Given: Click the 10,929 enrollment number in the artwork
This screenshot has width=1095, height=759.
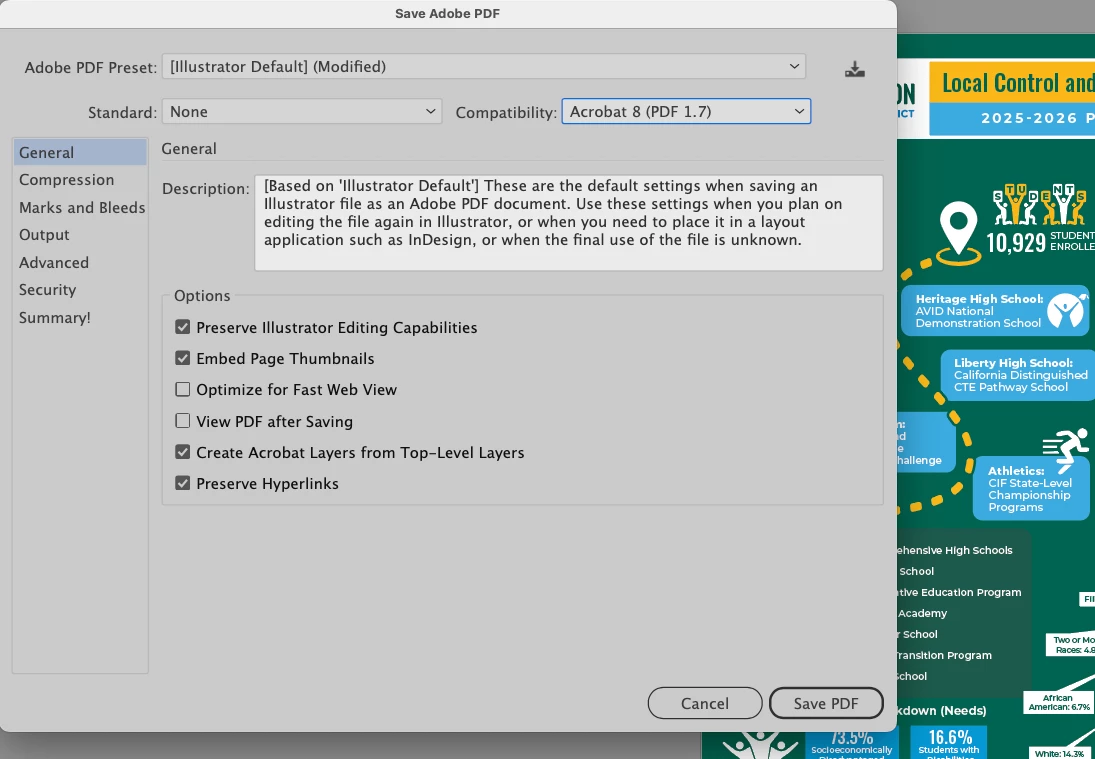Looking at the screenshot, I should (1015, 243).
